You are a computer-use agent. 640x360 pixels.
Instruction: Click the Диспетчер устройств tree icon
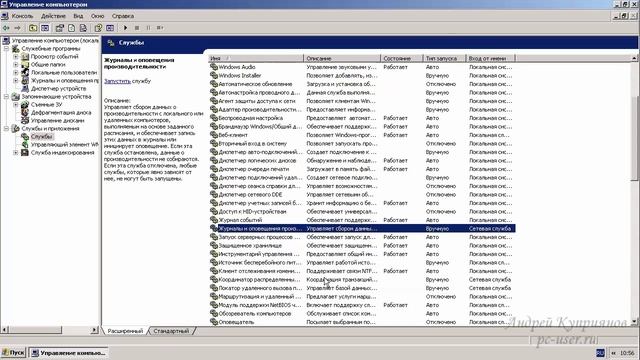pyautogui.click(x=25, y=89)
